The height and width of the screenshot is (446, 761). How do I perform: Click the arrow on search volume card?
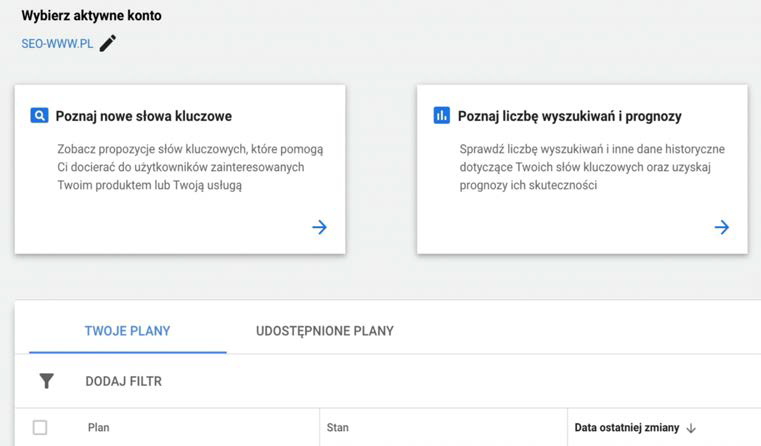click(x=721, y=227)
